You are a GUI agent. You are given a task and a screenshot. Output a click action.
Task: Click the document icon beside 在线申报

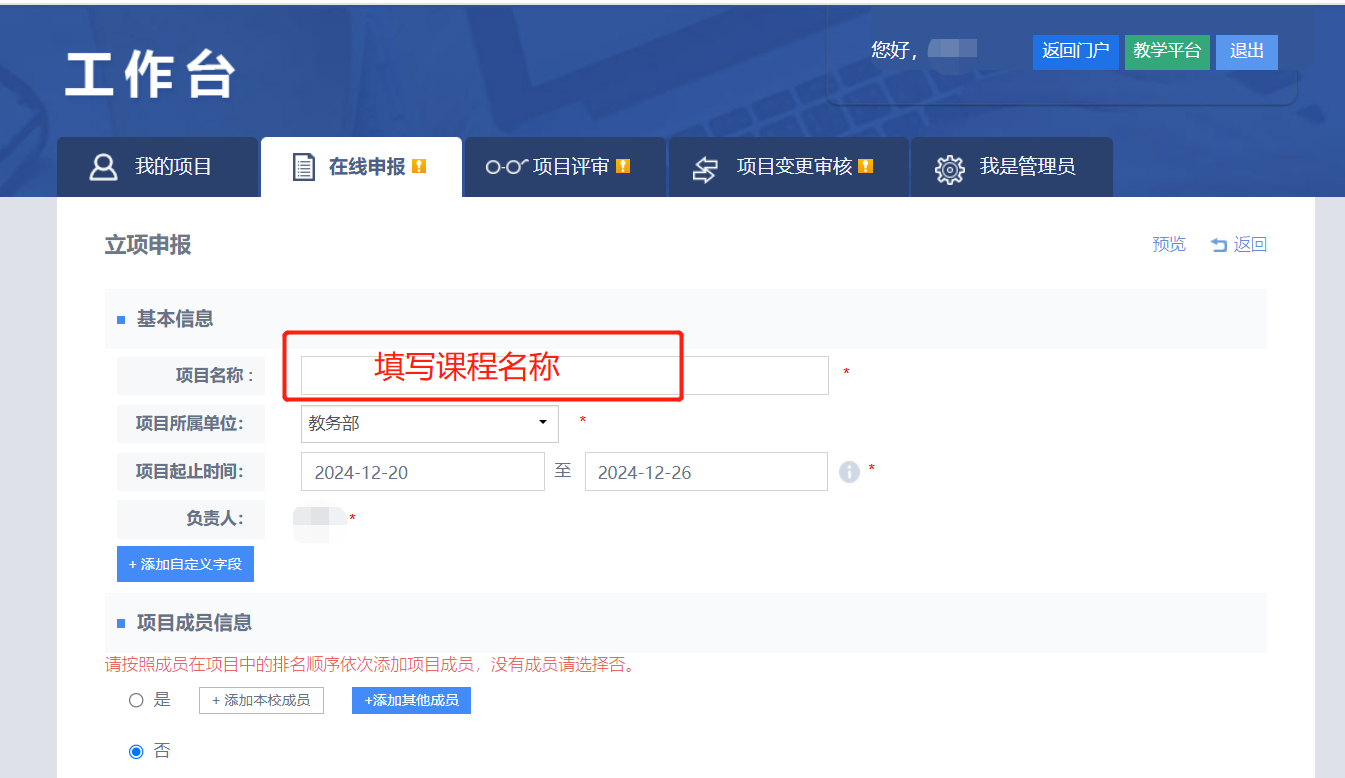[303, 167]
